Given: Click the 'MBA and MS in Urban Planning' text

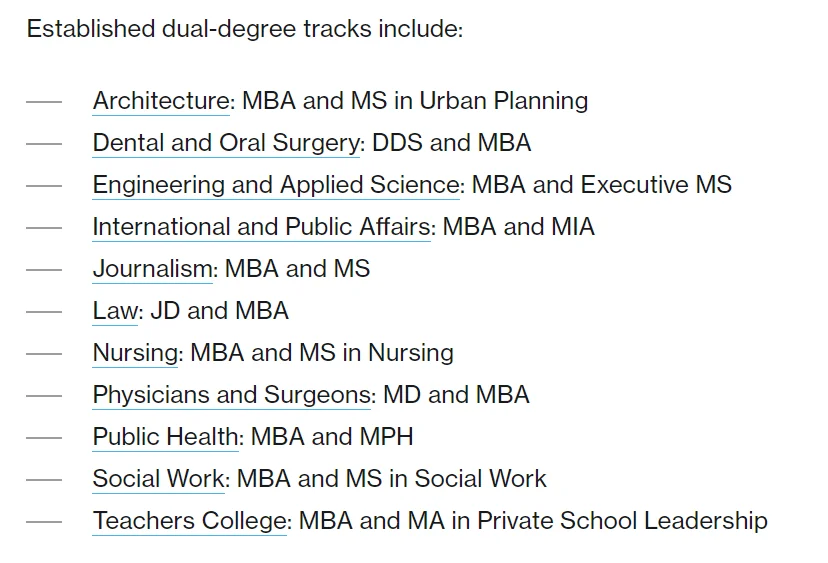Looking at the screenshot, I should pyautogui.click(x=415, y=101).
